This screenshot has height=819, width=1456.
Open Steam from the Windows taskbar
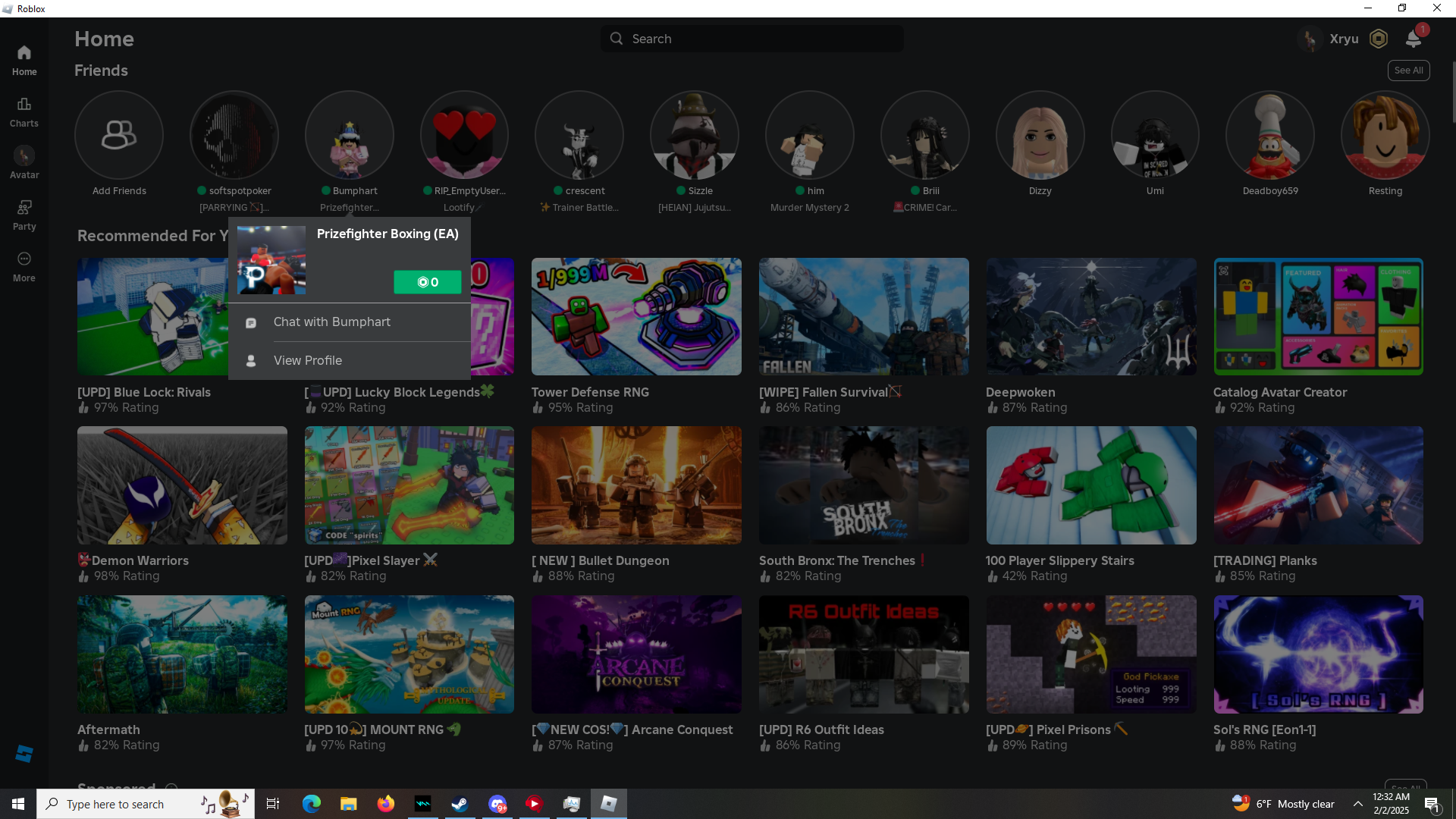click(460, 804)
